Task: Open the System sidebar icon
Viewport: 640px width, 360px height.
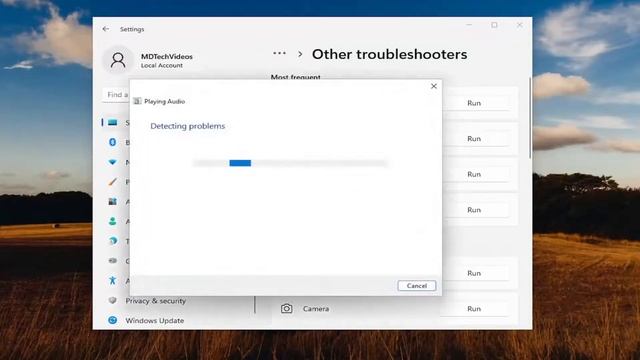Action: 113,122
